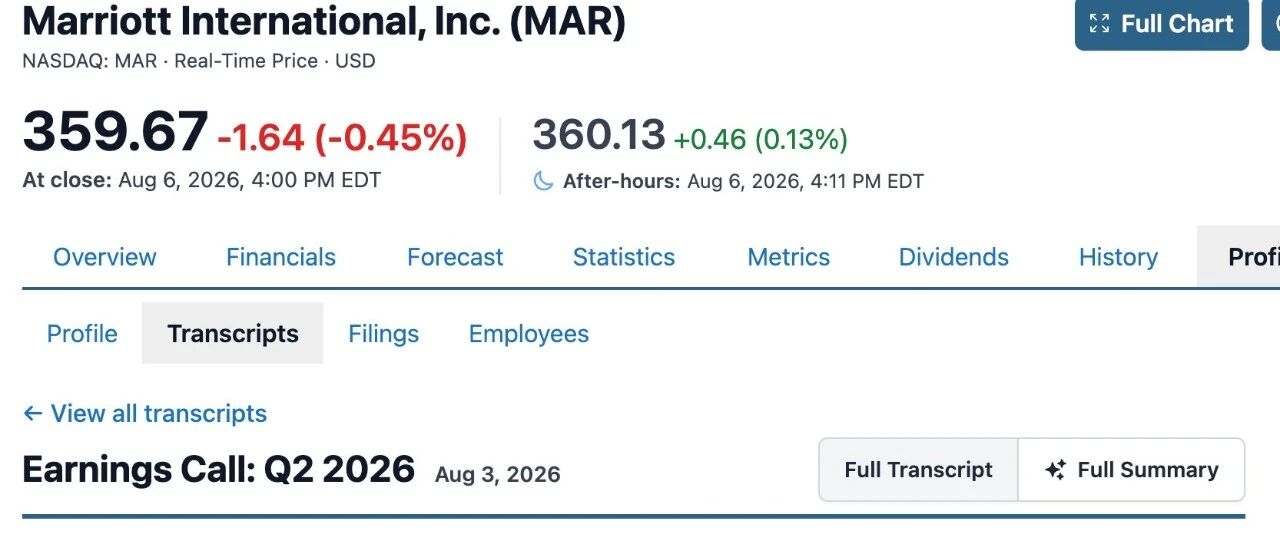The image size is (1280, 544).
Task: Click the expand arrows icon on Full Chart
Action: [1099, 23]
